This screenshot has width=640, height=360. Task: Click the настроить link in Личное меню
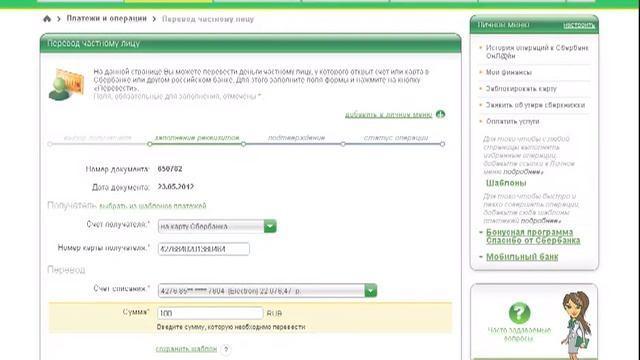(578, 25)
